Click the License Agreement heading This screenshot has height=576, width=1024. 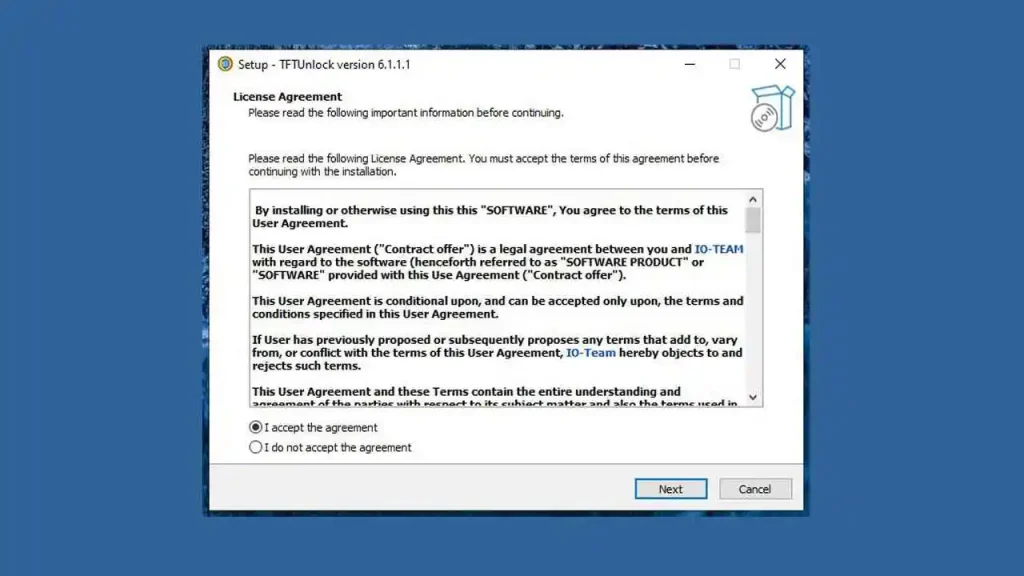click(x=287, y=97)
